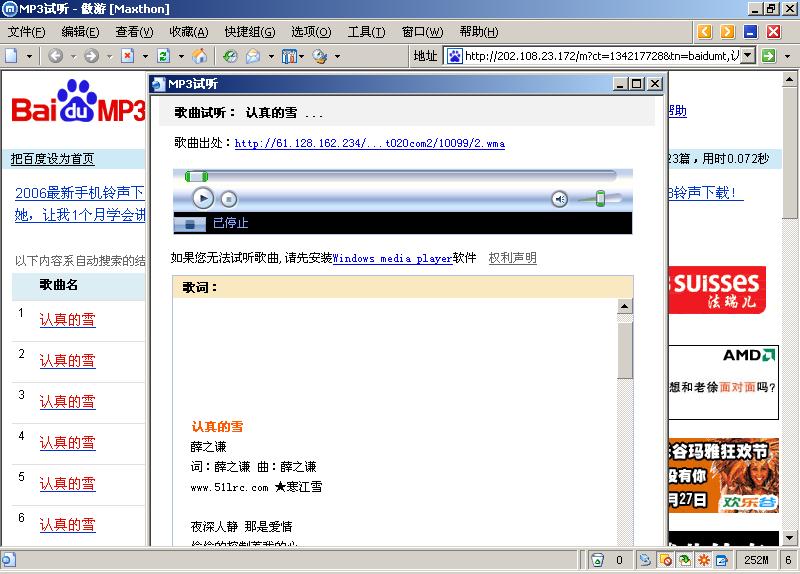
Task: Expand dropdown beside the Refresh icon
Action: (x=181, y=56)
